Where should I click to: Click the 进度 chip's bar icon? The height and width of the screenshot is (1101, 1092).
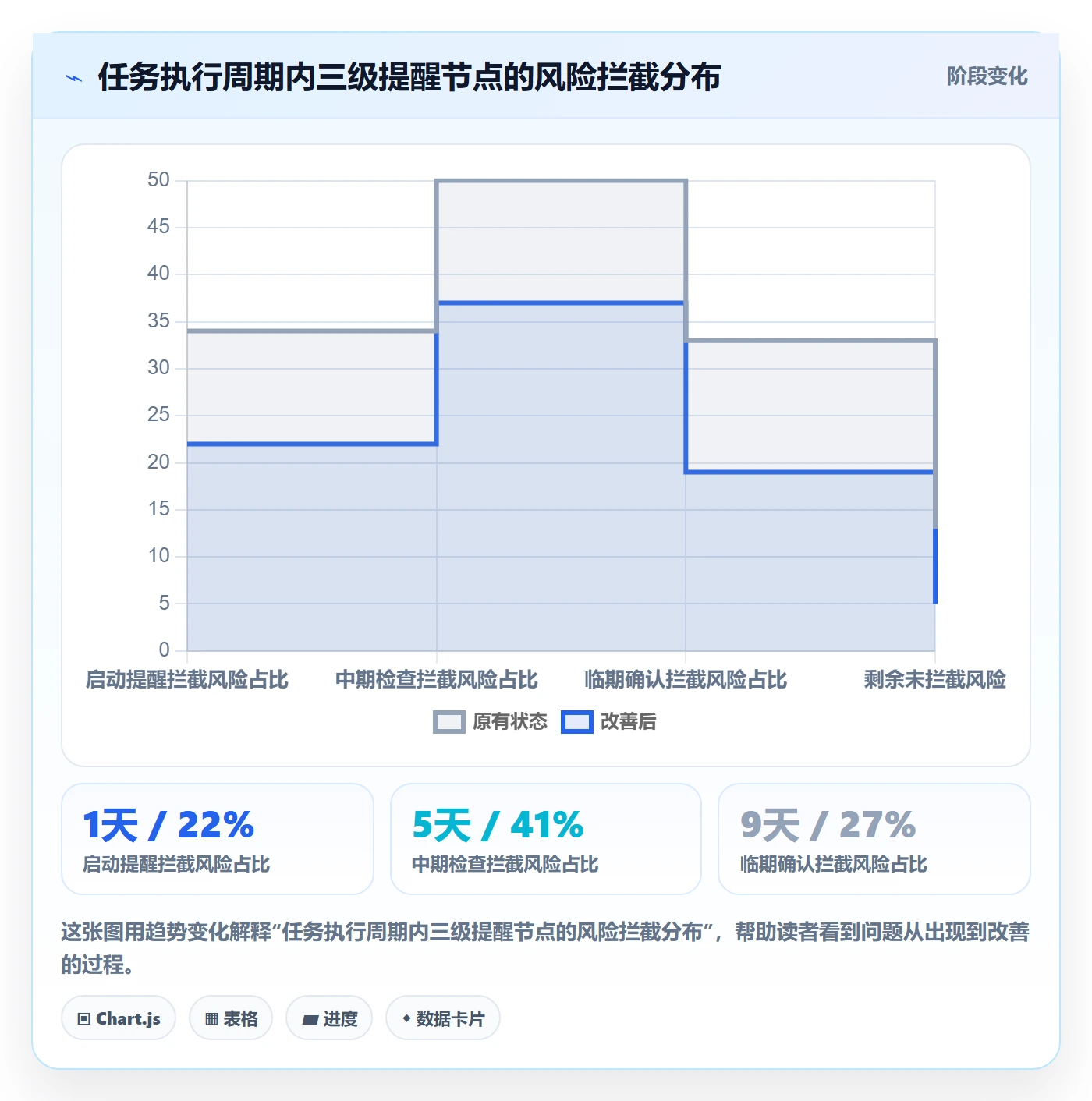pyautogui.click(x=310, y=1020)
